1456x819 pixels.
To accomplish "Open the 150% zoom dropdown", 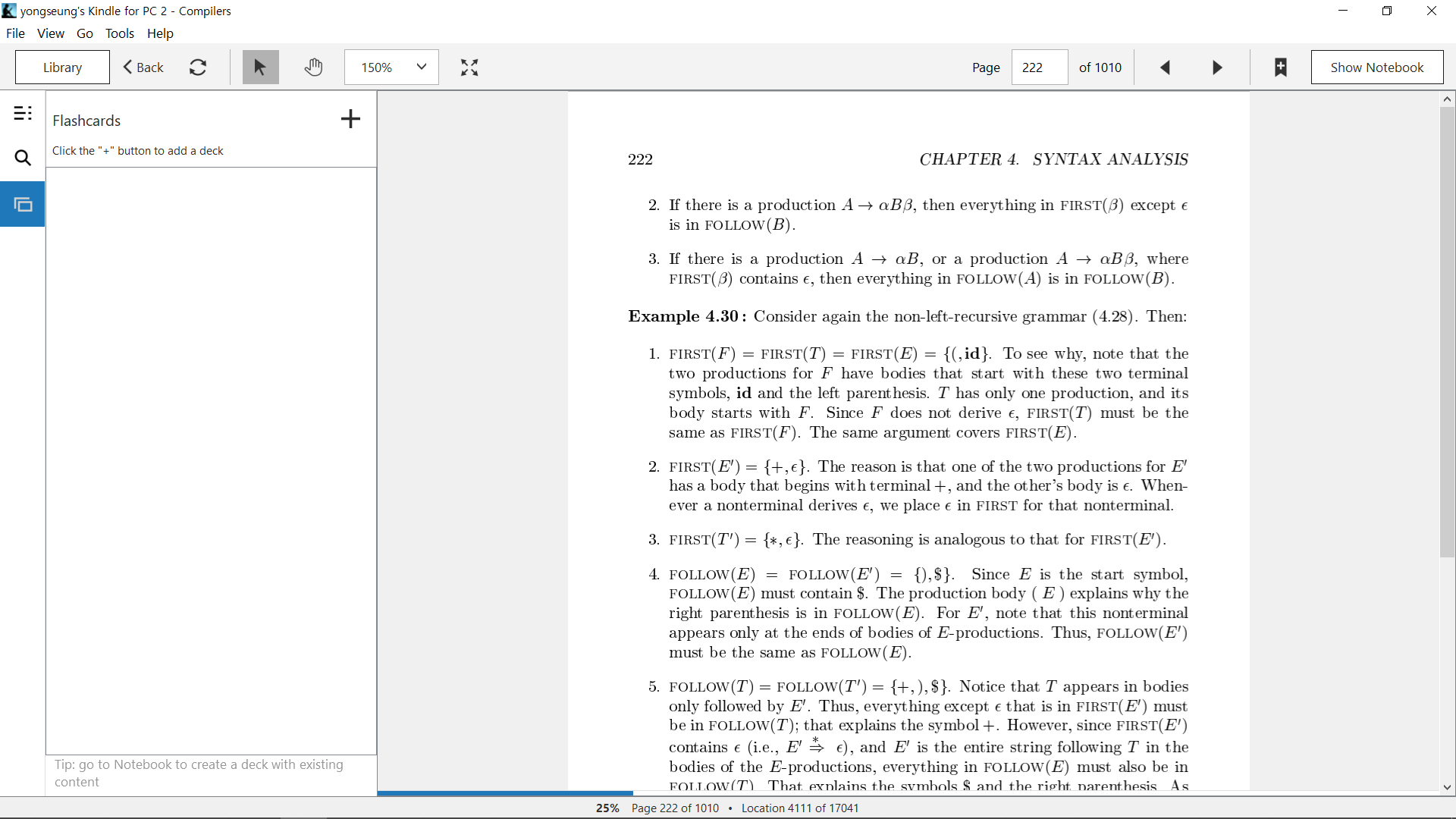I will click(x=391, y=67).
